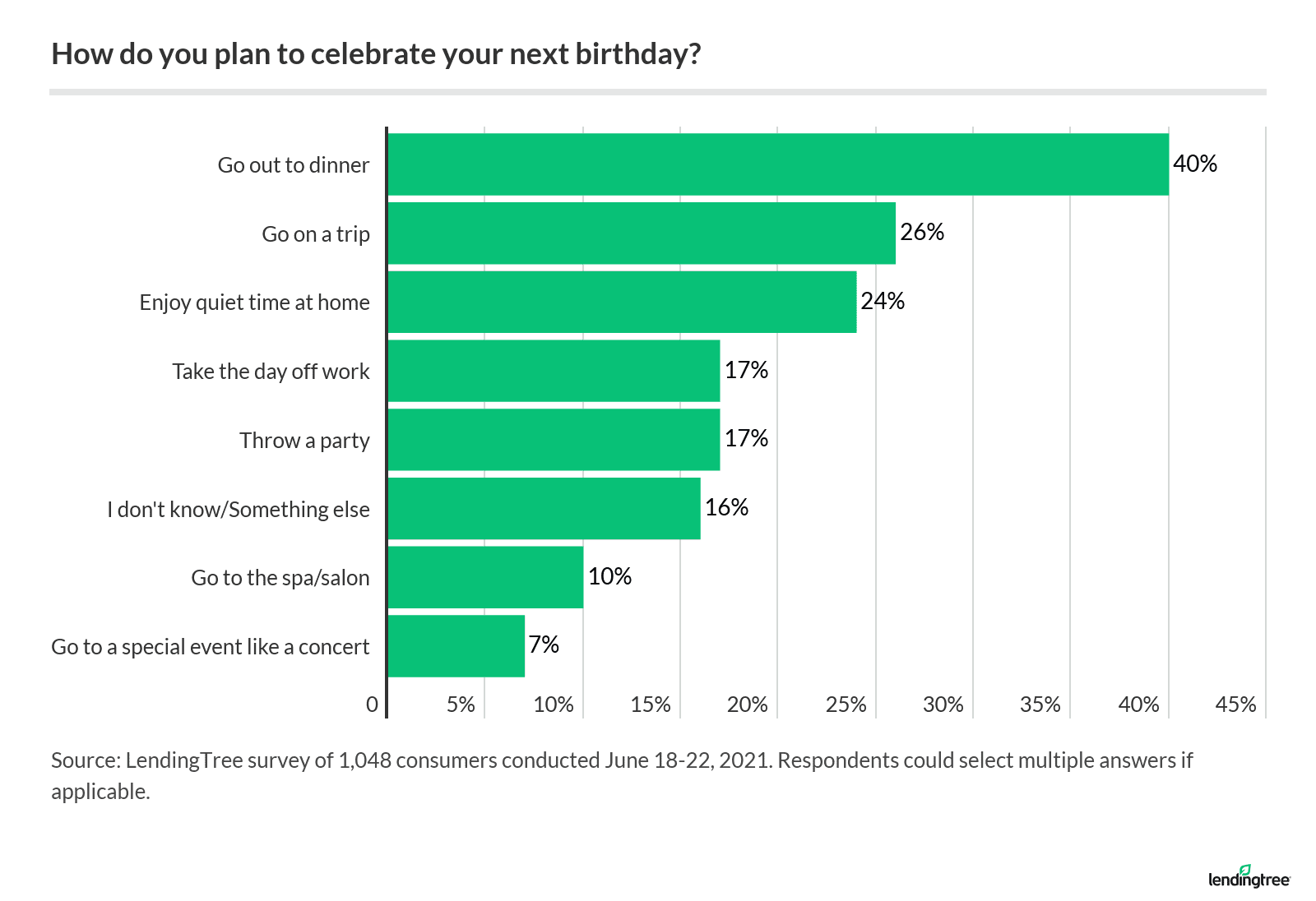This screenshot has height=901, width=1316.
Task: Click the 26% data label
Action: (921, 233)
